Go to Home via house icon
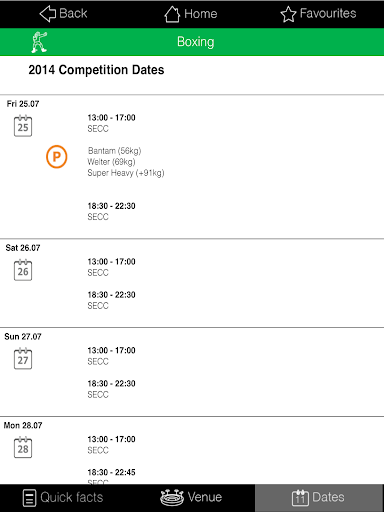 pyautogui.click(x=172, y=14)
